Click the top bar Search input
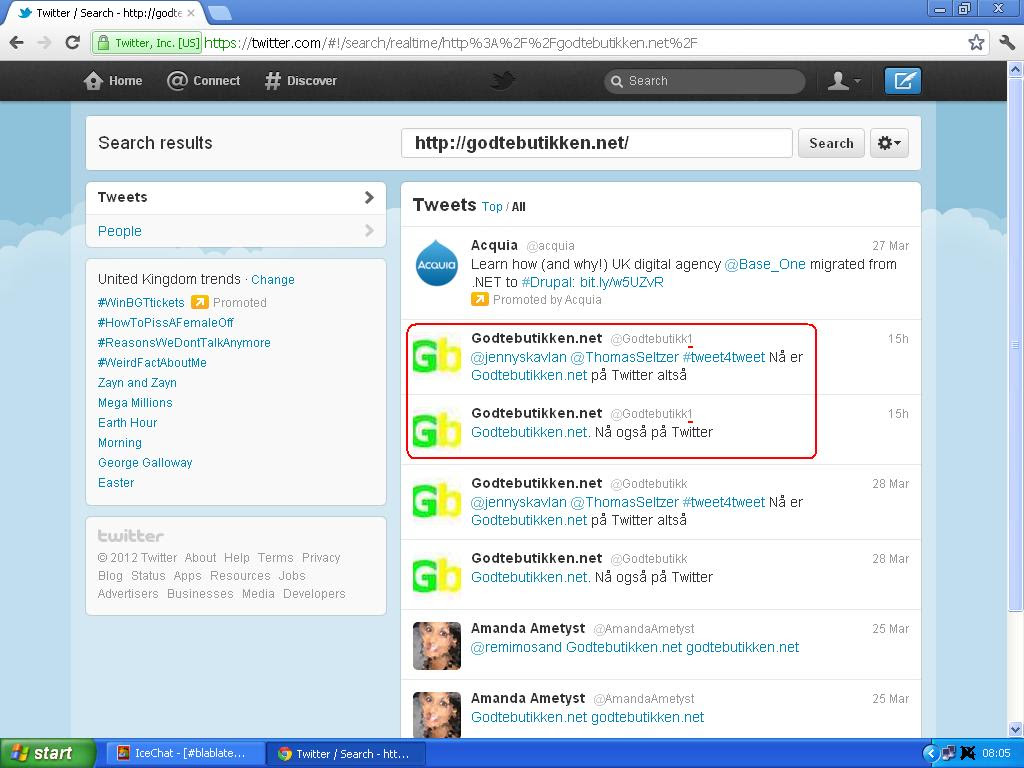This screenshot has width=1024, height=768. (x=705, y=82)
